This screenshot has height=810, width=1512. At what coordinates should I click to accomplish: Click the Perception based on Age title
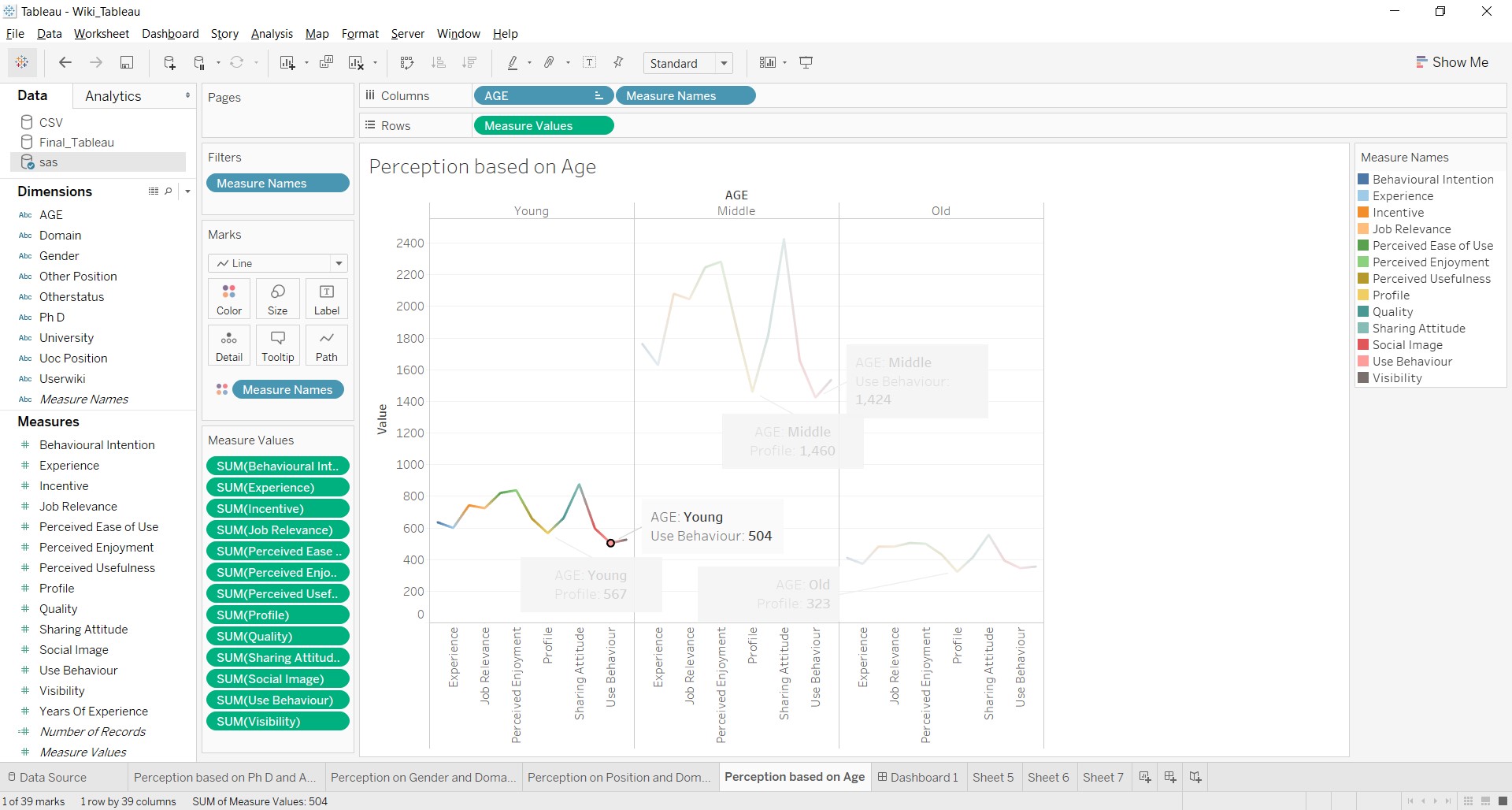click(483, 167)
